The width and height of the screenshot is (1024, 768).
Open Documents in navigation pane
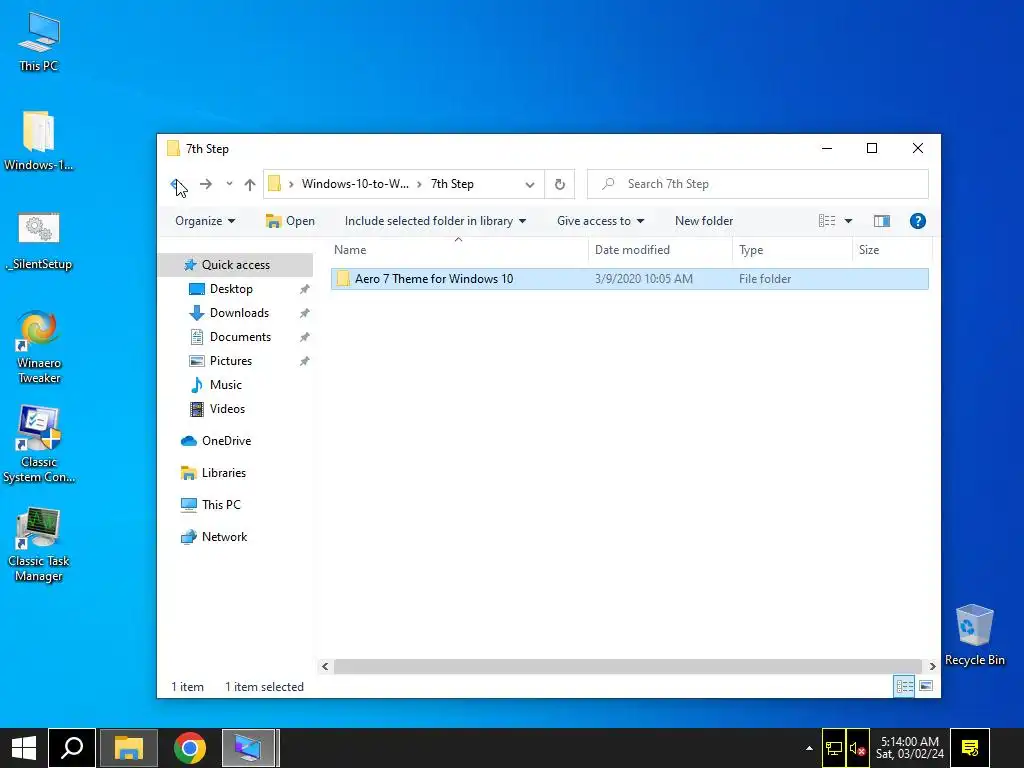(240, 337)
